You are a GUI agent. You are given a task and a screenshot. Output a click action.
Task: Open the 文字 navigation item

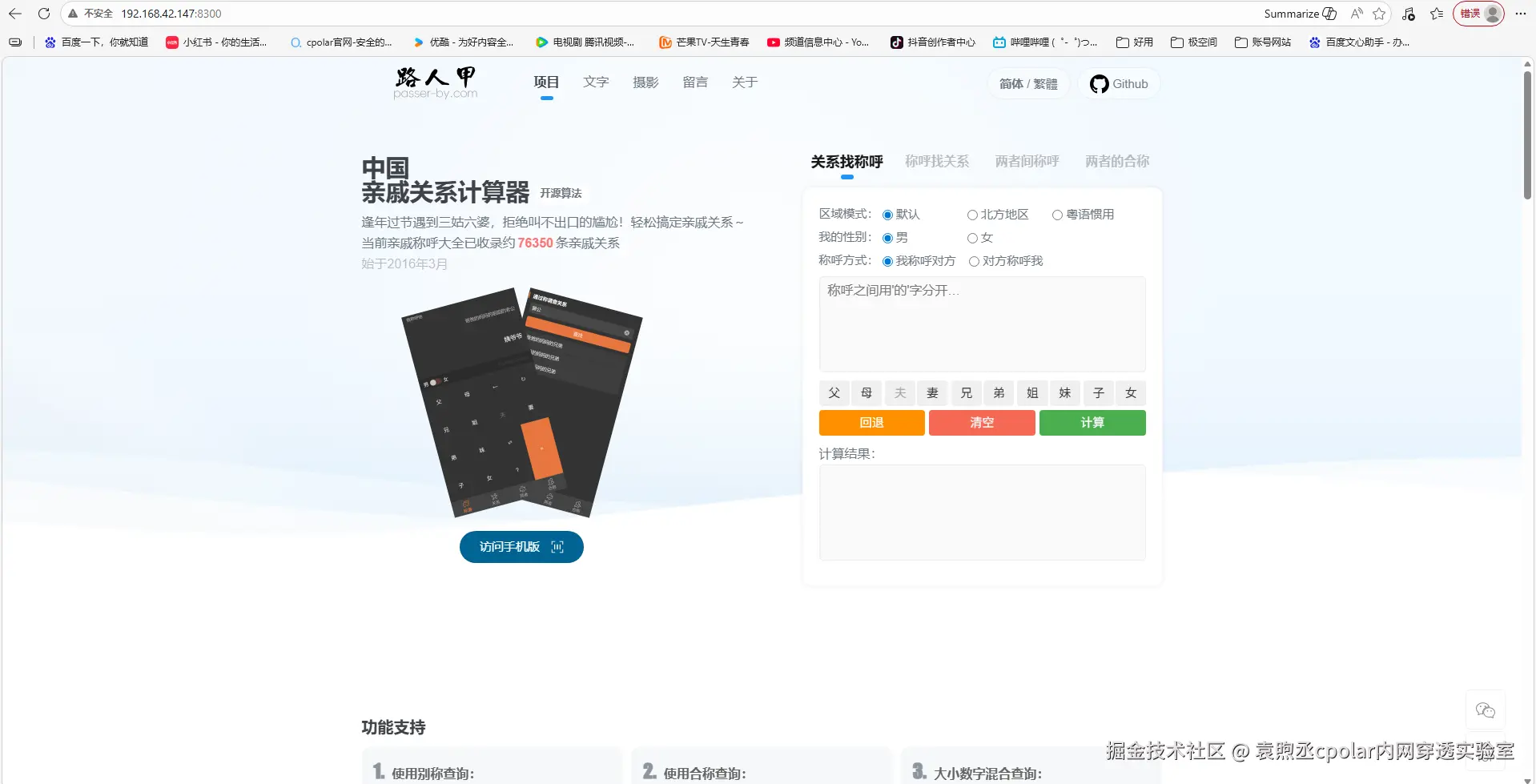(x=596, y=82)
